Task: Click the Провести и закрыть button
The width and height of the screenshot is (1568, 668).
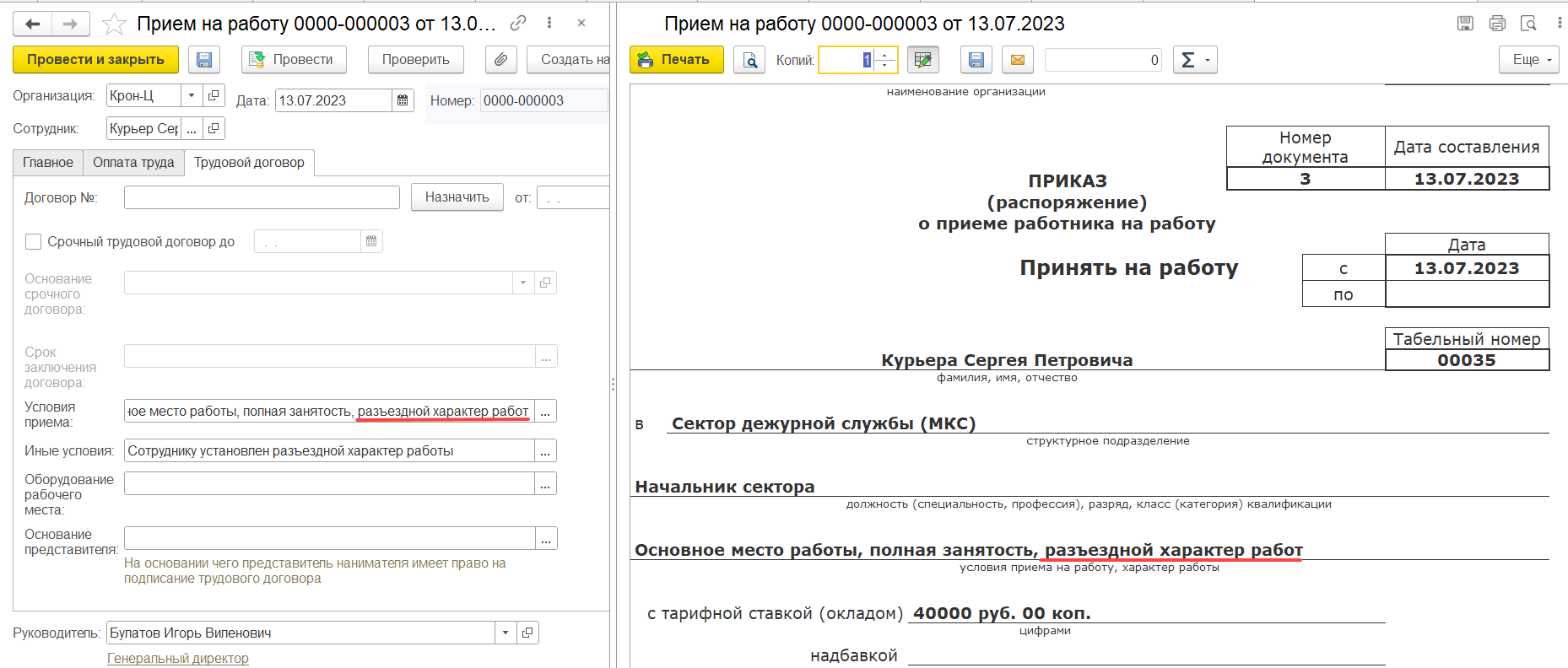Action: (95, 60)
